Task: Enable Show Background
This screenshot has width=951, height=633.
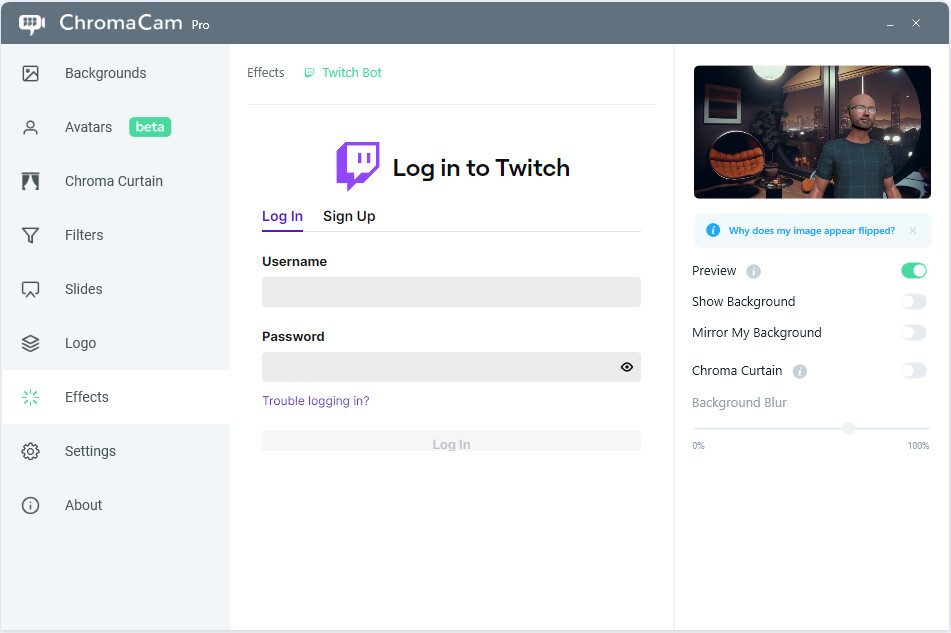Action: (x=913, y=301)
